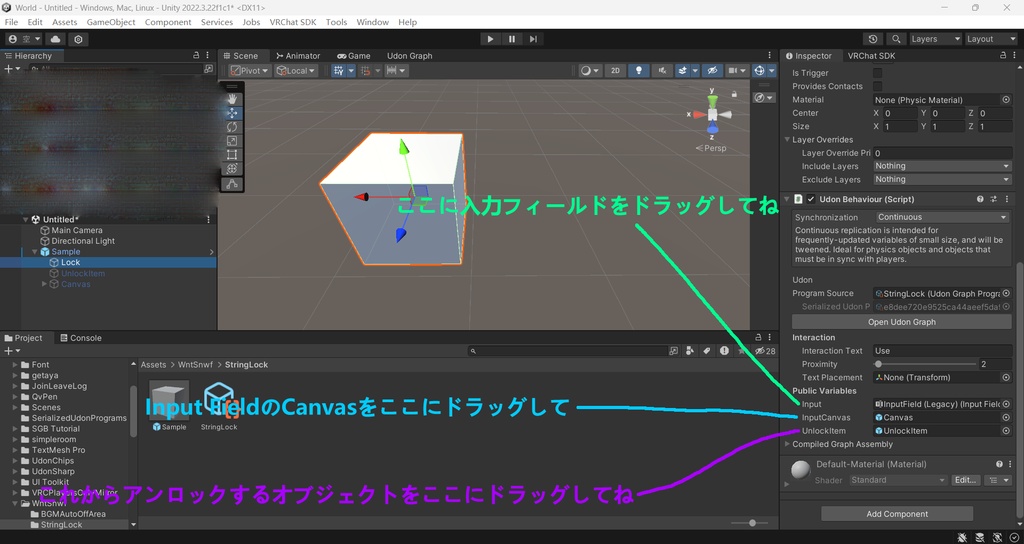Click the Play button

pos(490,39)
